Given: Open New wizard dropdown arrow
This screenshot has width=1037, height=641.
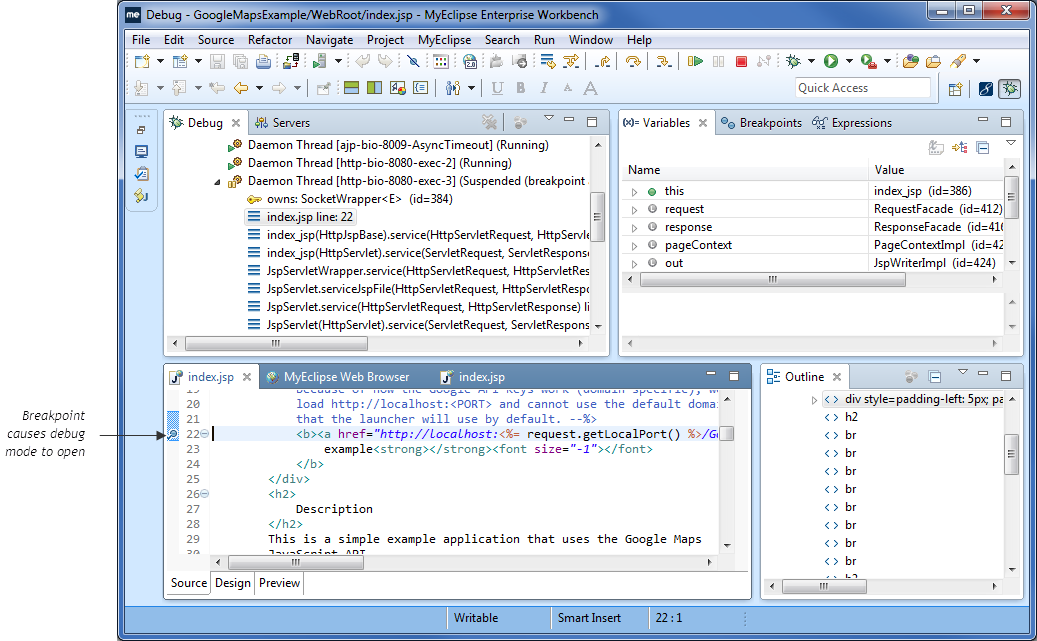Looking at the screenshot, I should [160, 62].
